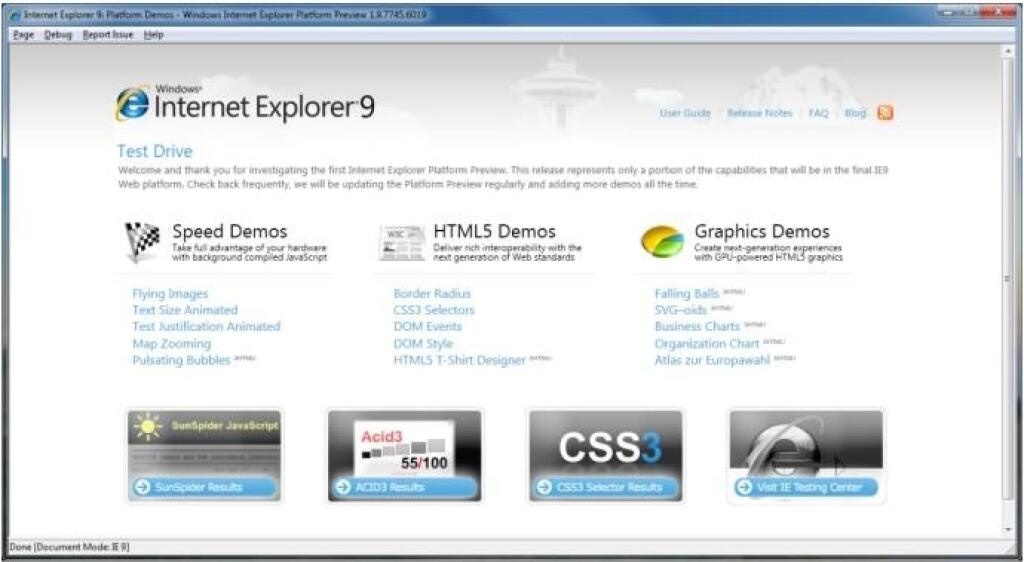The height and width of the screenshot is (562, 1024).
Task: Open the Release Notes link
Action: point(760,113)
